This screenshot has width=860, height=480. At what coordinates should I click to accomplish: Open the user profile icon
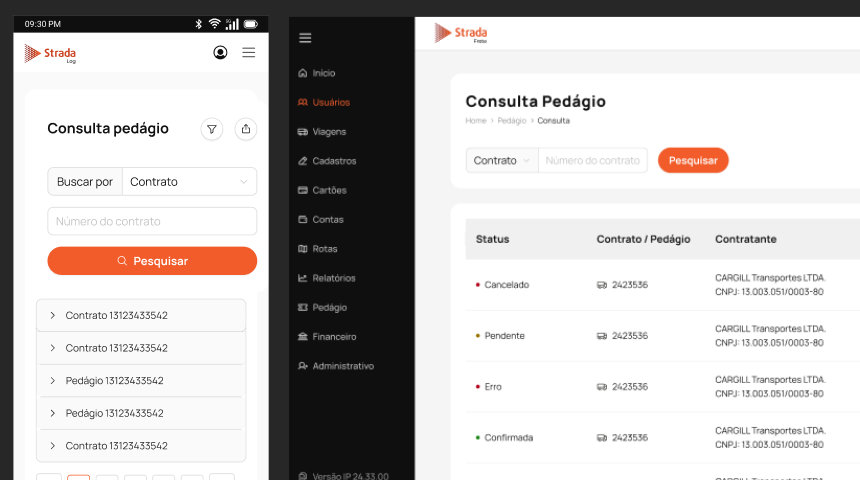(220, 52)
